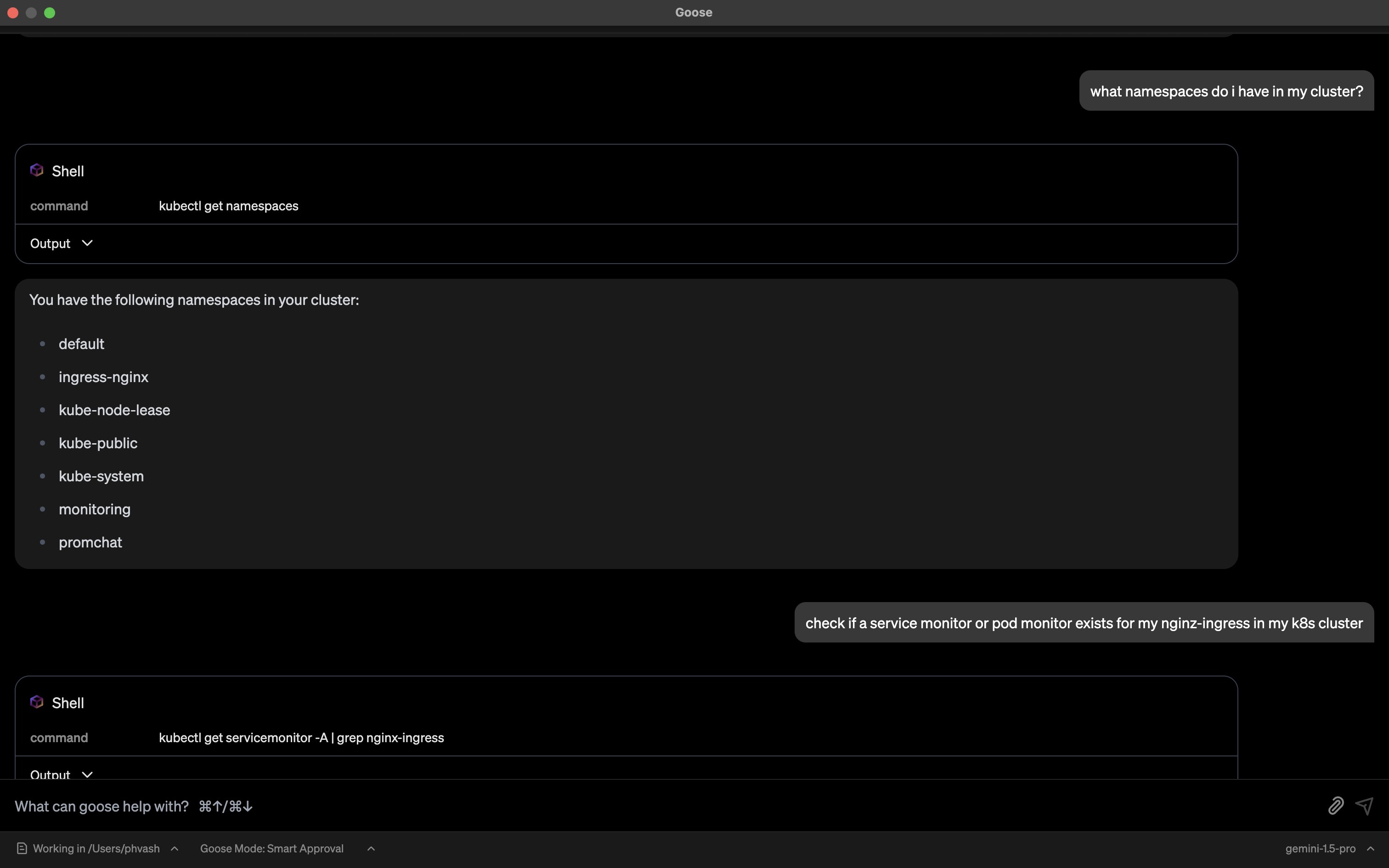Open the working directory chevron menu
The image size is (1389, 868).
175,849
